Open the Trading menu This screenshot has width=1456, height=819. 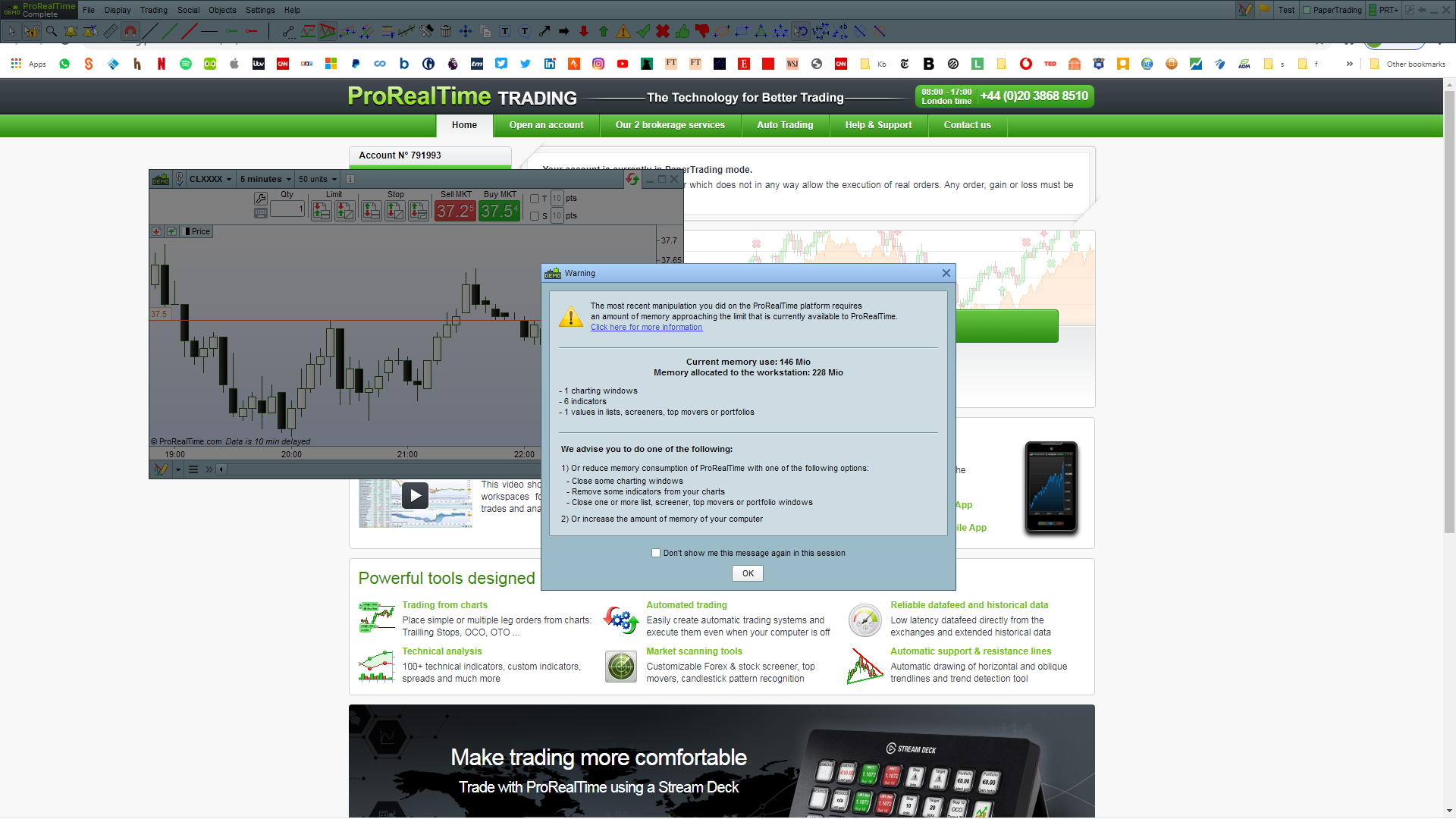[153, 10]
